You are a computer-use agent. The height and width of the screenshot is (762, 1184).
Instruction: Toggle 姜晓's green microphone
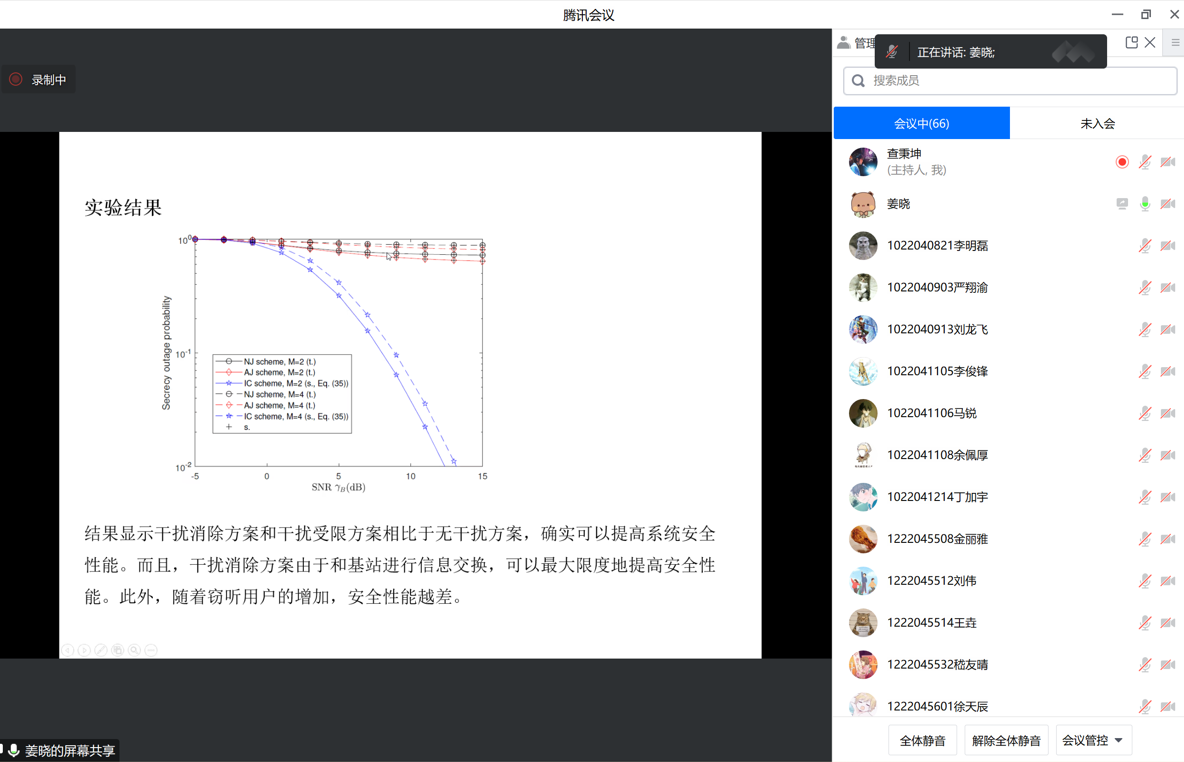coord(1145,204)
